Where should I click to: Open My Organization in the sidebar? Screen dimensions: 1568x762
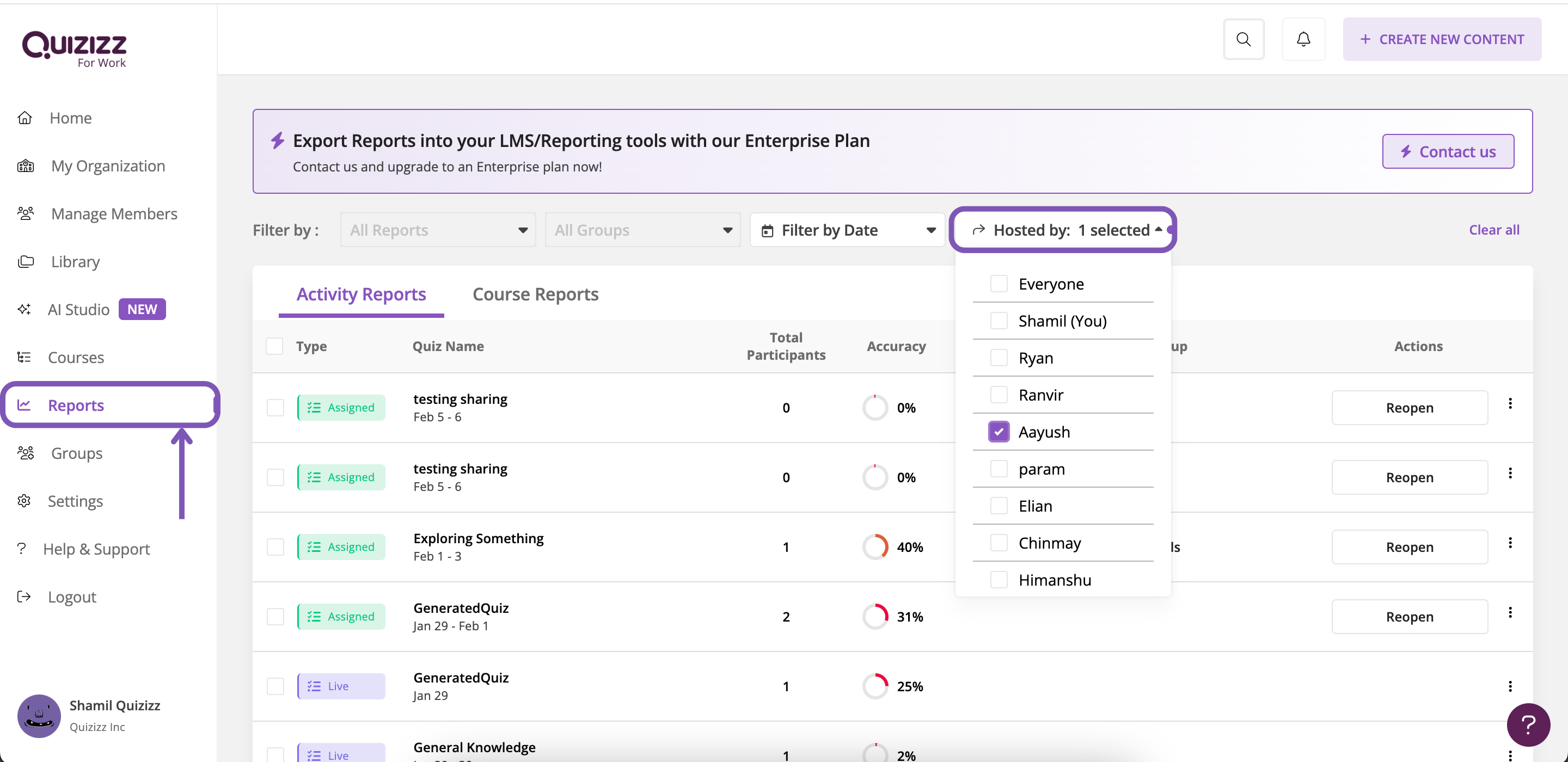(x=108, y=165)
